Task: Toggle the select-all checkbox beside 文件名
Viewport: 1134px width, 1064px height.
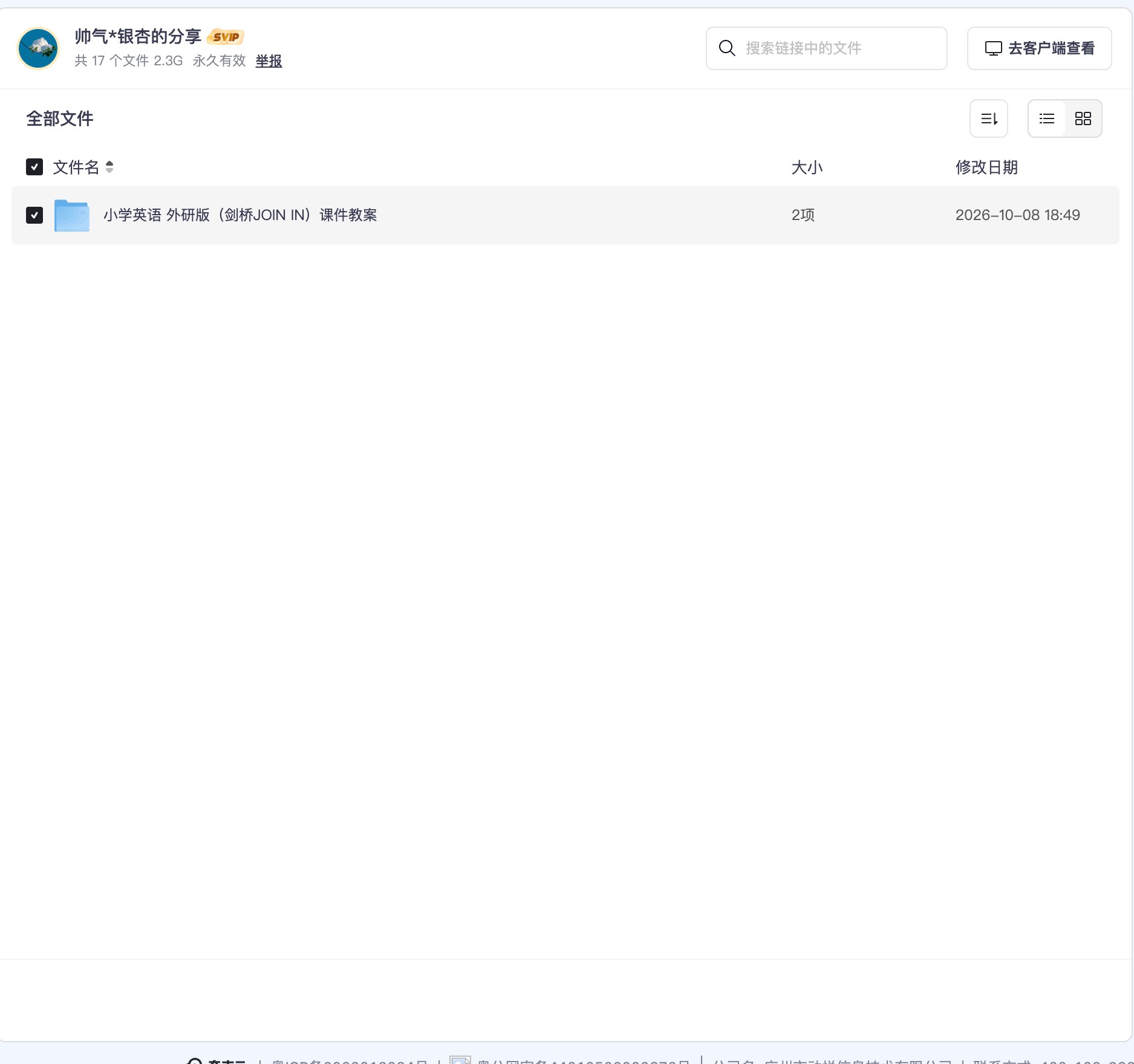Action: [34, 167]
